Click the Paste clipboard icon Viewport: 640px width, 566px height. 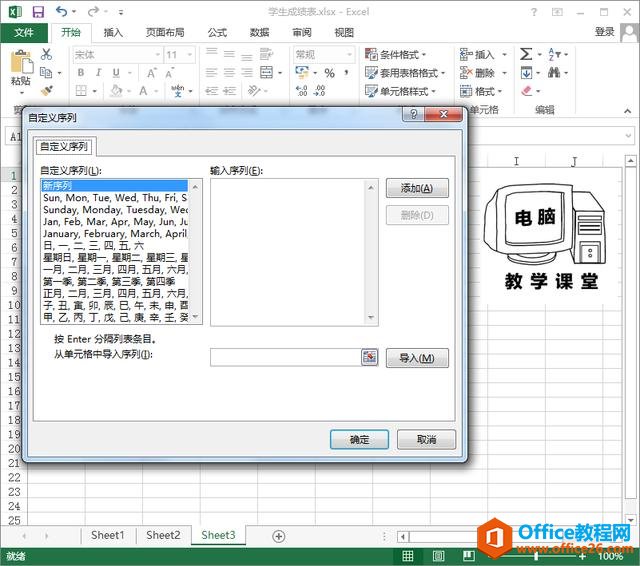[x=21, y=62]
